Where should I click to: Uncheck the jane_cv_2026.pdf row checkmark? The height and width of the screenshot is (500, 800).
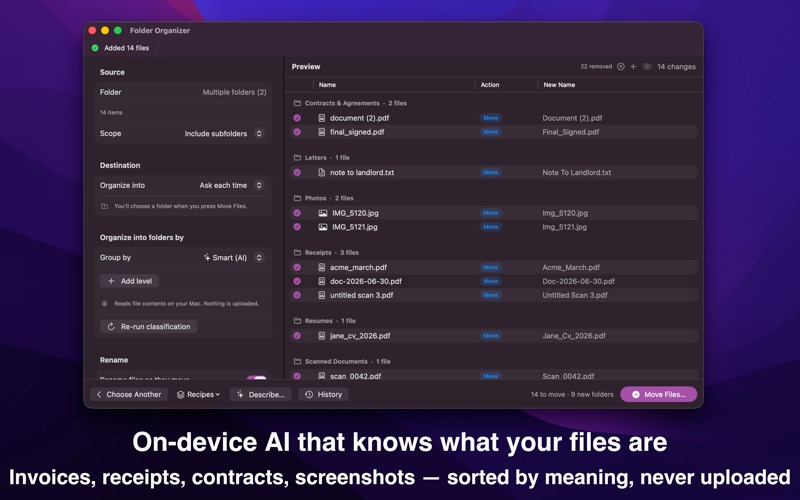297,336
